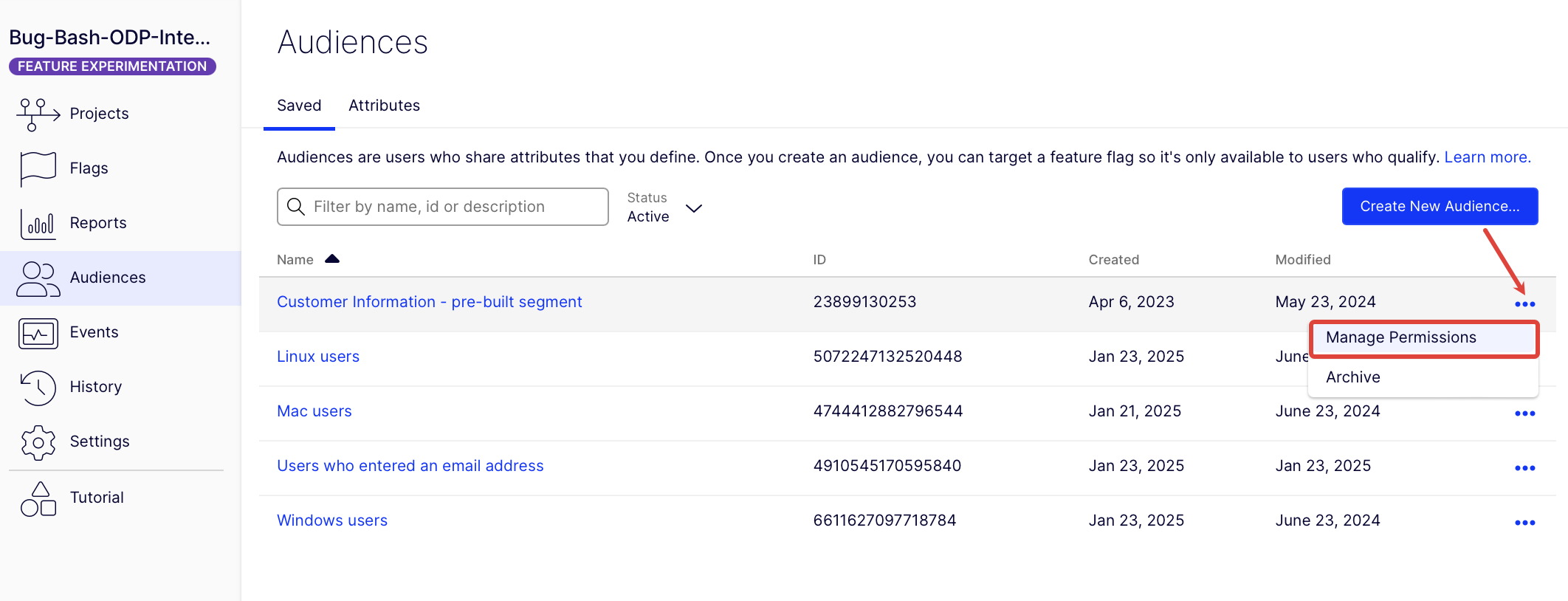Select Archive in the context menu
1568x601 pixels.
click(1352, 377)
